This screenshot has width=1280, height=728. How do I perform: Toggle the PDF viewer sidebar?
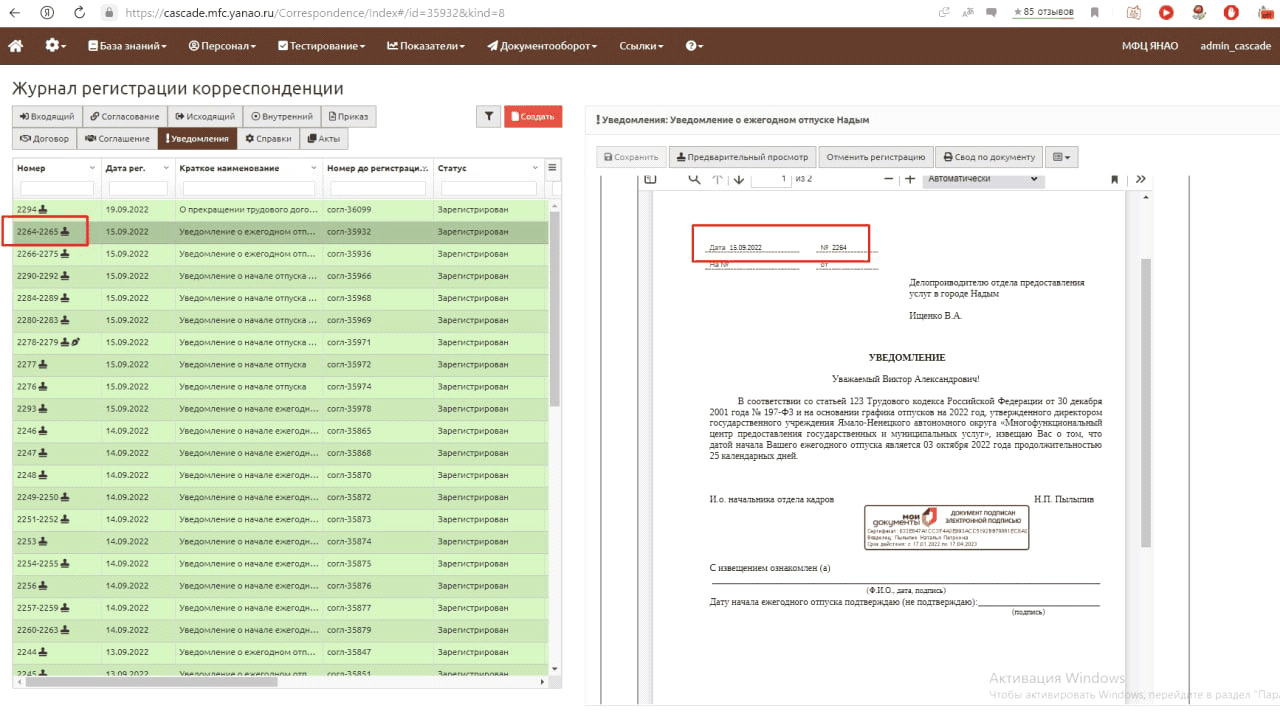[x=650, y=179]
